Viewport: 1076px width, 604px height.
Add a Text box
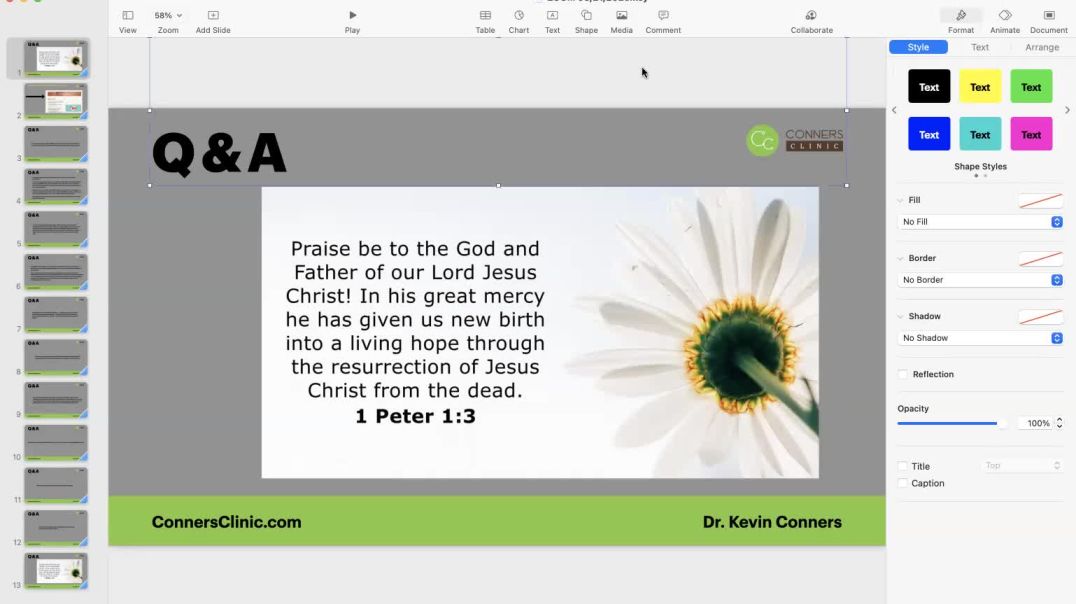pos(552,21)
